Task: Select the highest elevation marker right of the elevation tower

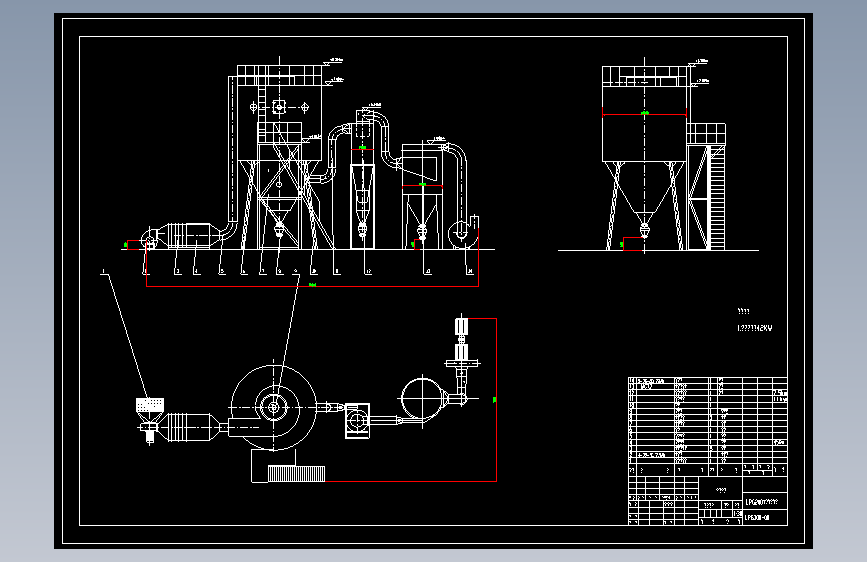Action: (333, 60)
